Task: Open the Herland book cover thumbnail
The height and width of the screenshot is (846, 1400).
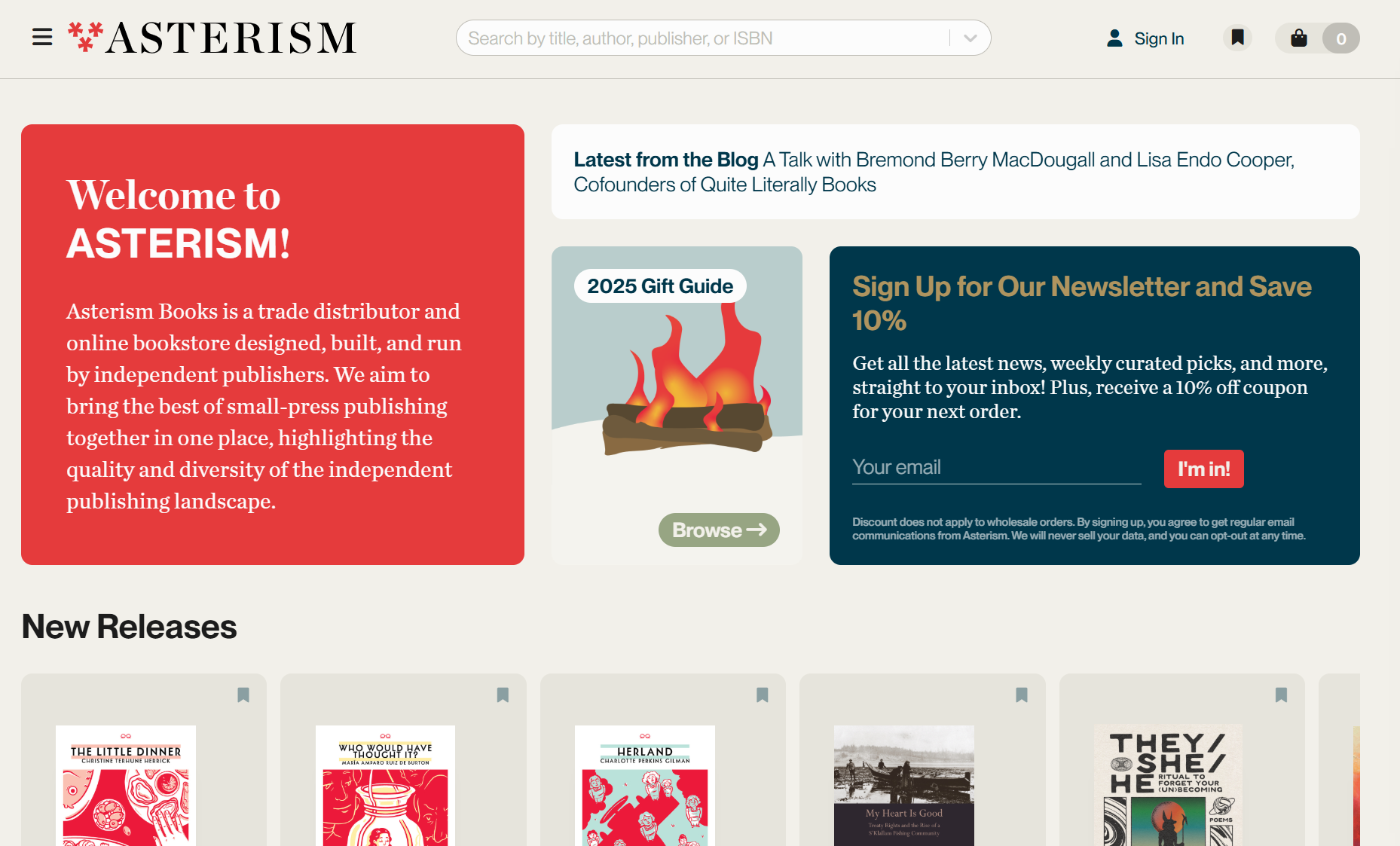Action: 645,786
